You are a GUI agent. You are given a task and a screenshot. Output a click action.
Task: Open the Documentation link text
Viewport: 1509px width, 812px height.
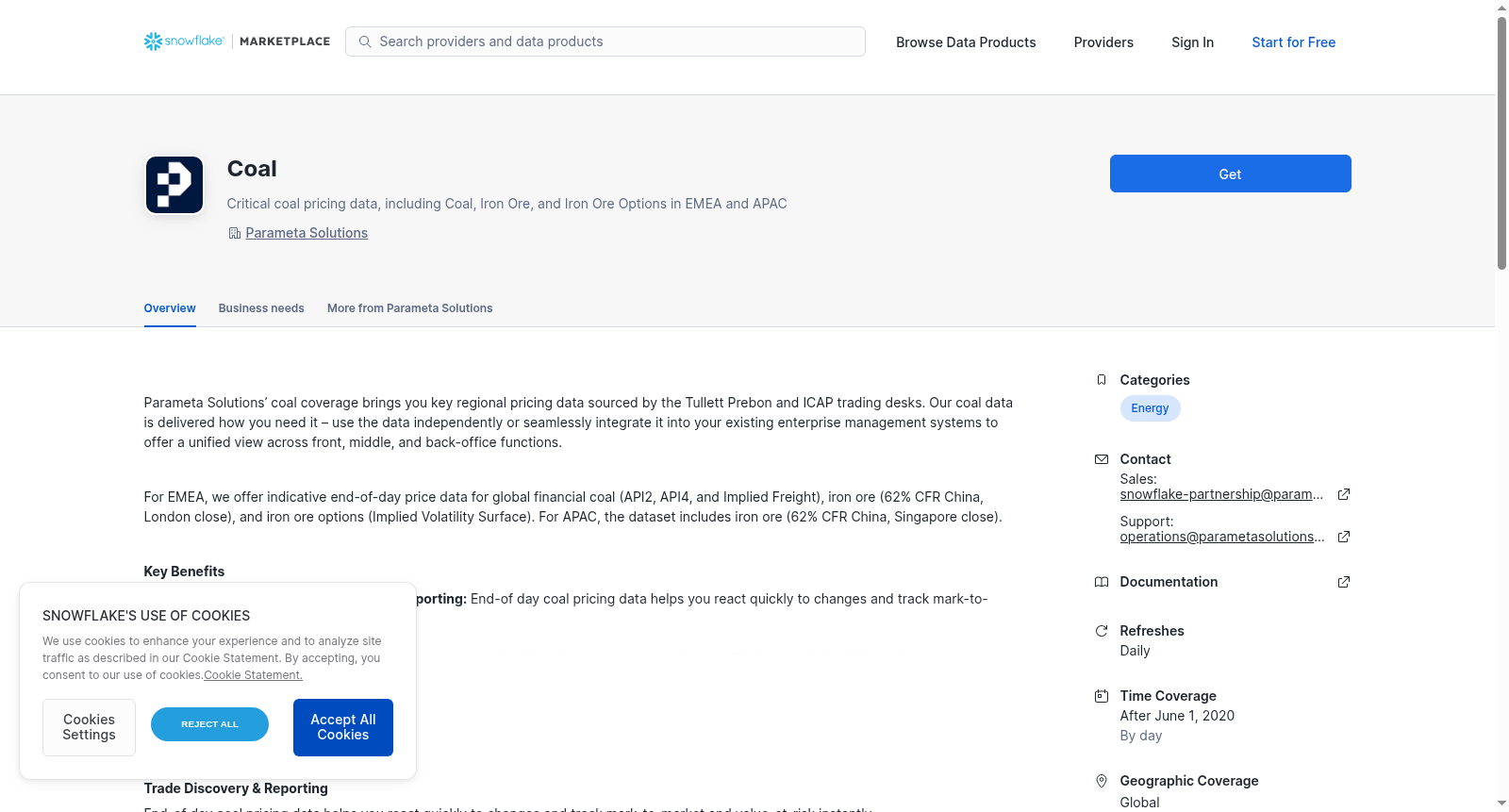pyautogui.click(x=1169, y=582)
